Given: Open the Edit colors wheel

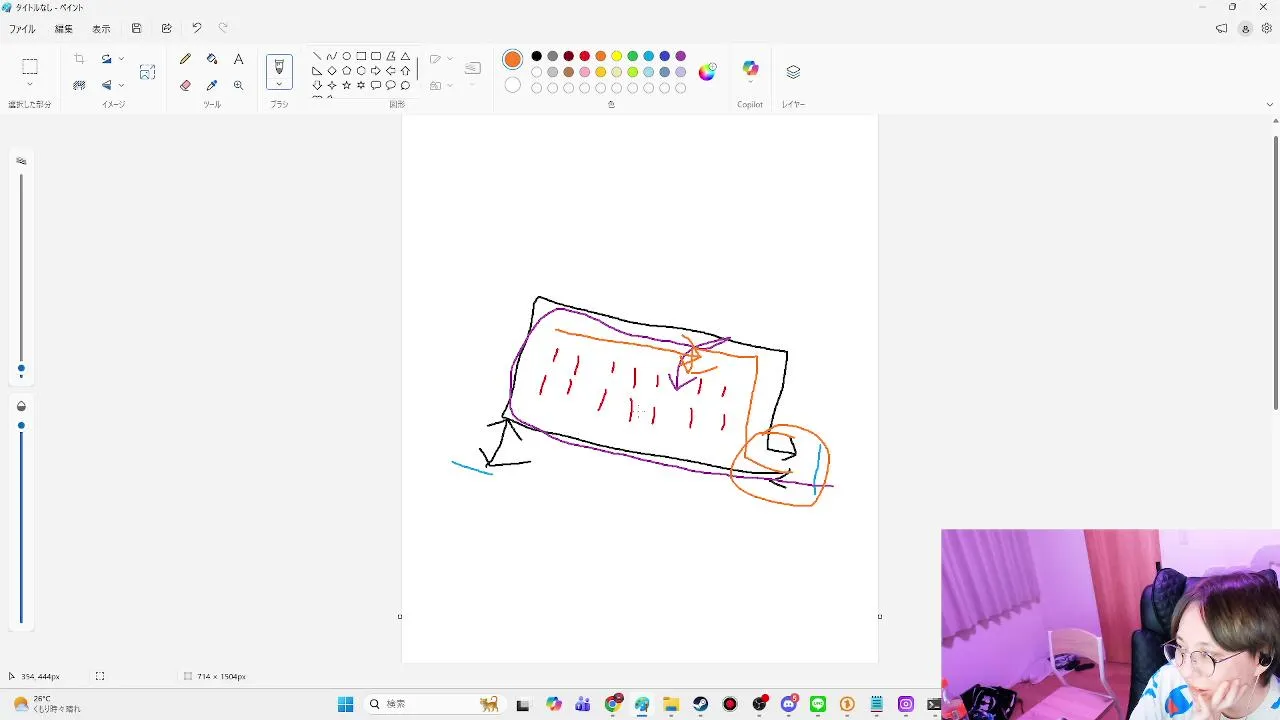Looking at the screenshot, I should [707, 71].
